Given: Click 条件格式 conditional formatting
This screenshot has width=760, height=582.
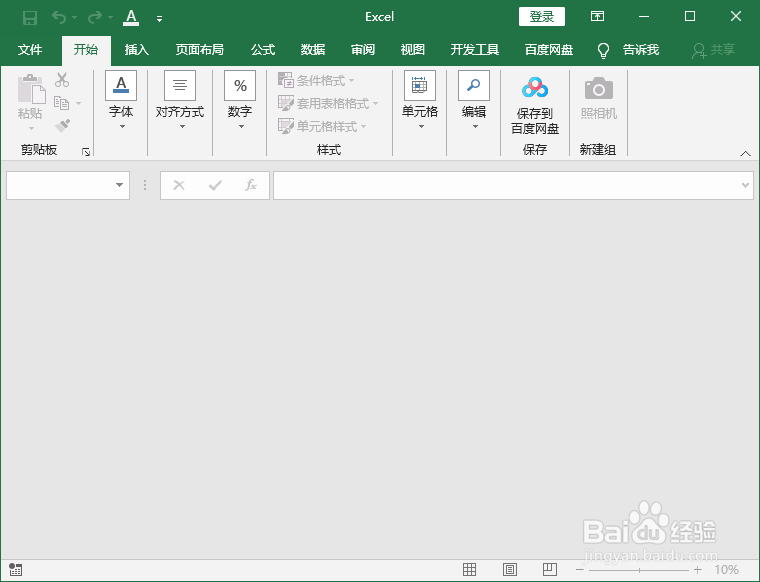Looking at the screenshot, I should click(317, 80).
